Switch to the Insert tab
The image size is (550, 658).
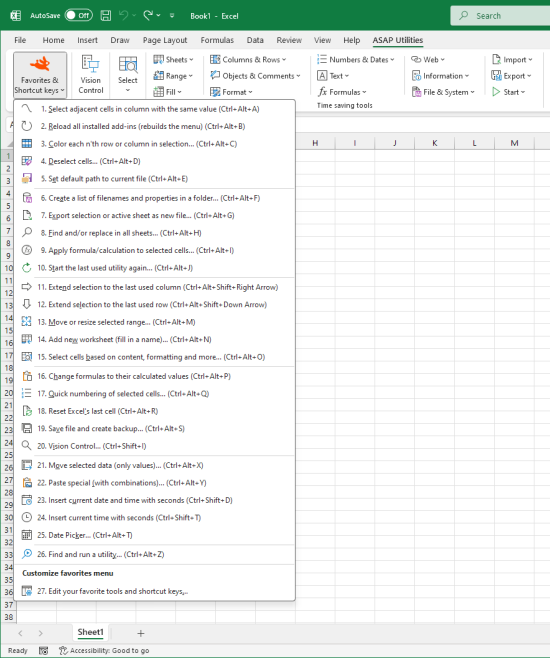click(87, 40)
